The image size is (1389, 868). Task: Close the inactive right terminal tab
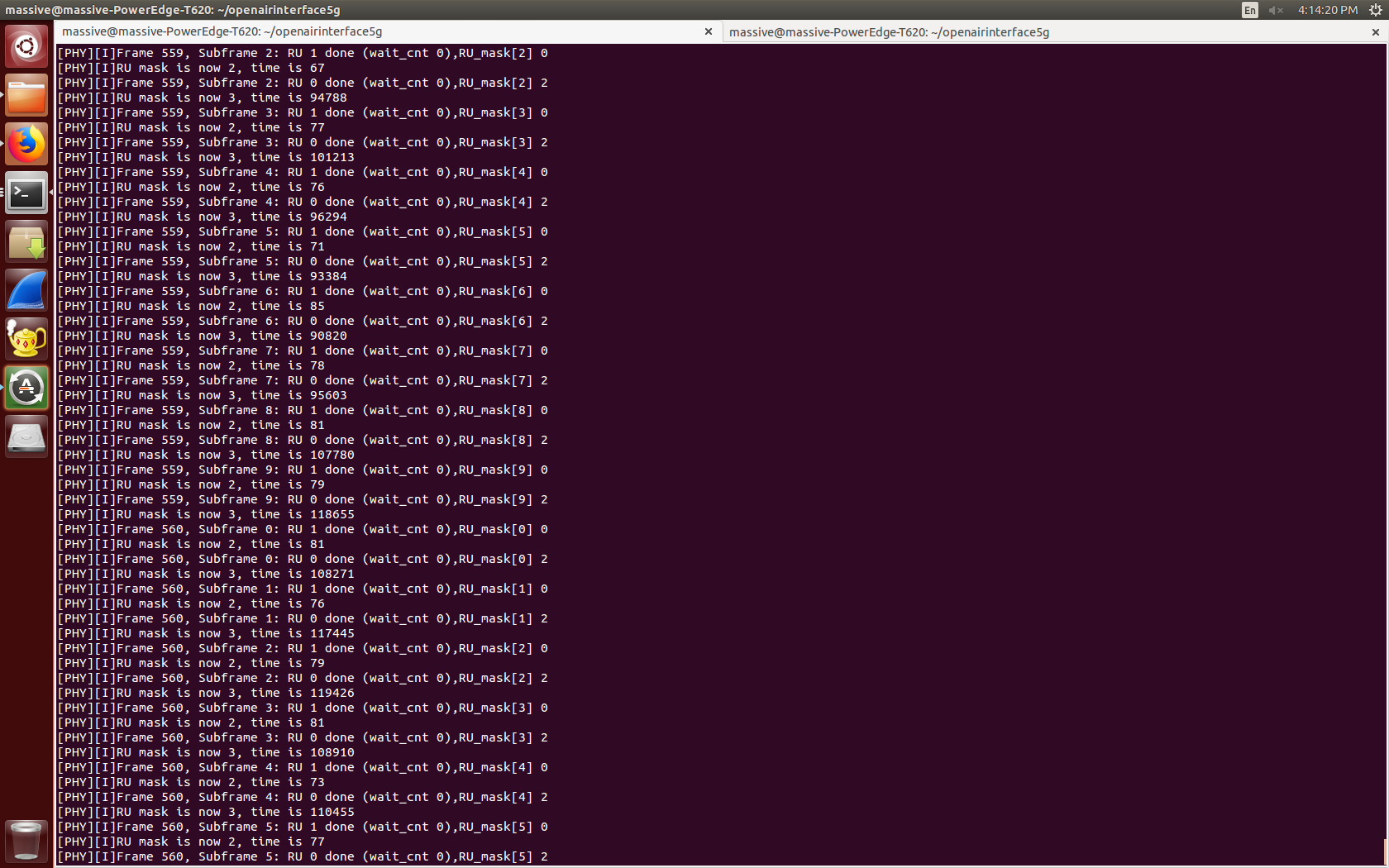1375,32
